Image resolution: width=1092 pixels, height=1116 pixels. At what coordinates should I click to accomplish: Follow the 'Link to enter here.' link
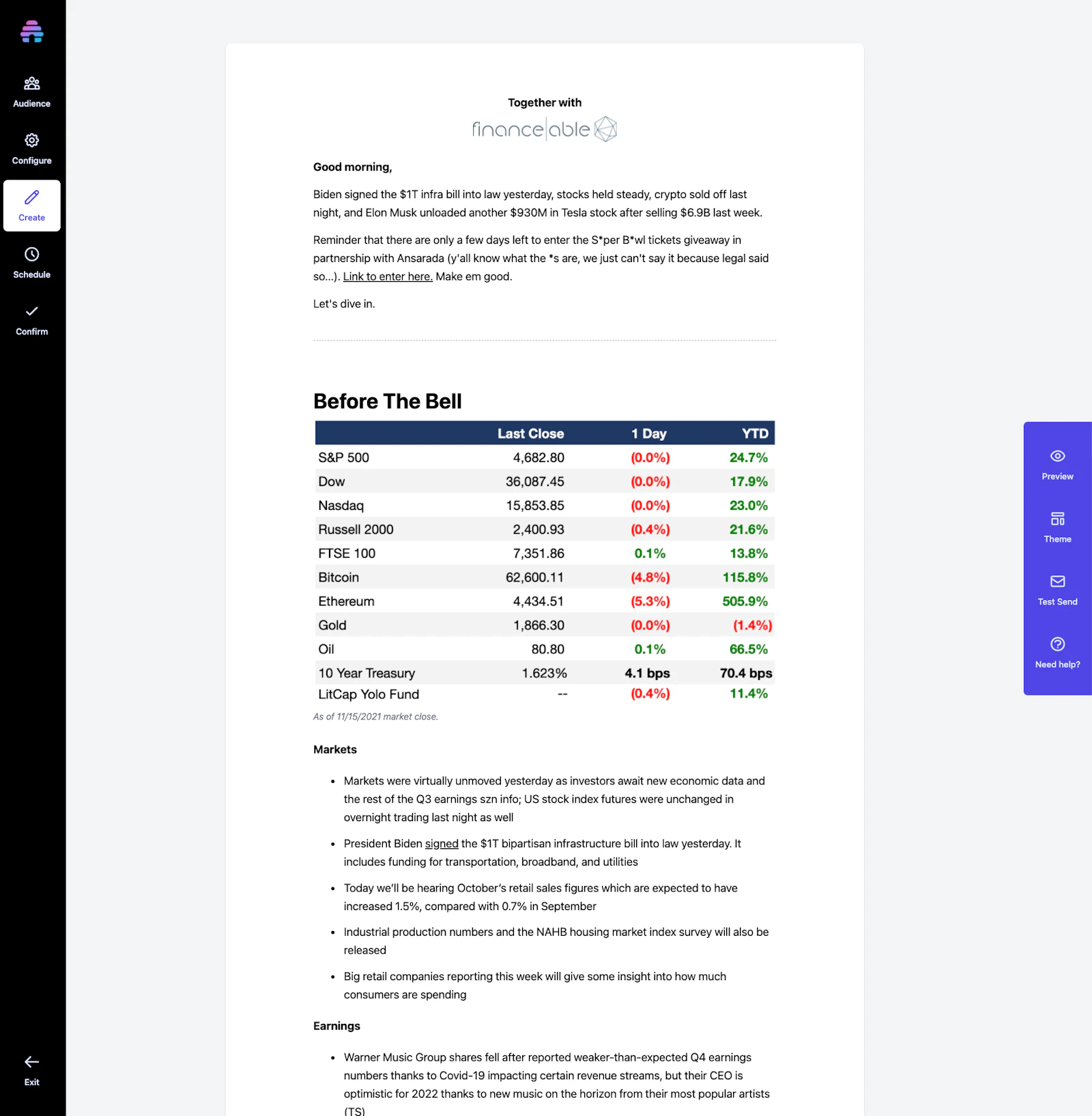coord(388,276)
